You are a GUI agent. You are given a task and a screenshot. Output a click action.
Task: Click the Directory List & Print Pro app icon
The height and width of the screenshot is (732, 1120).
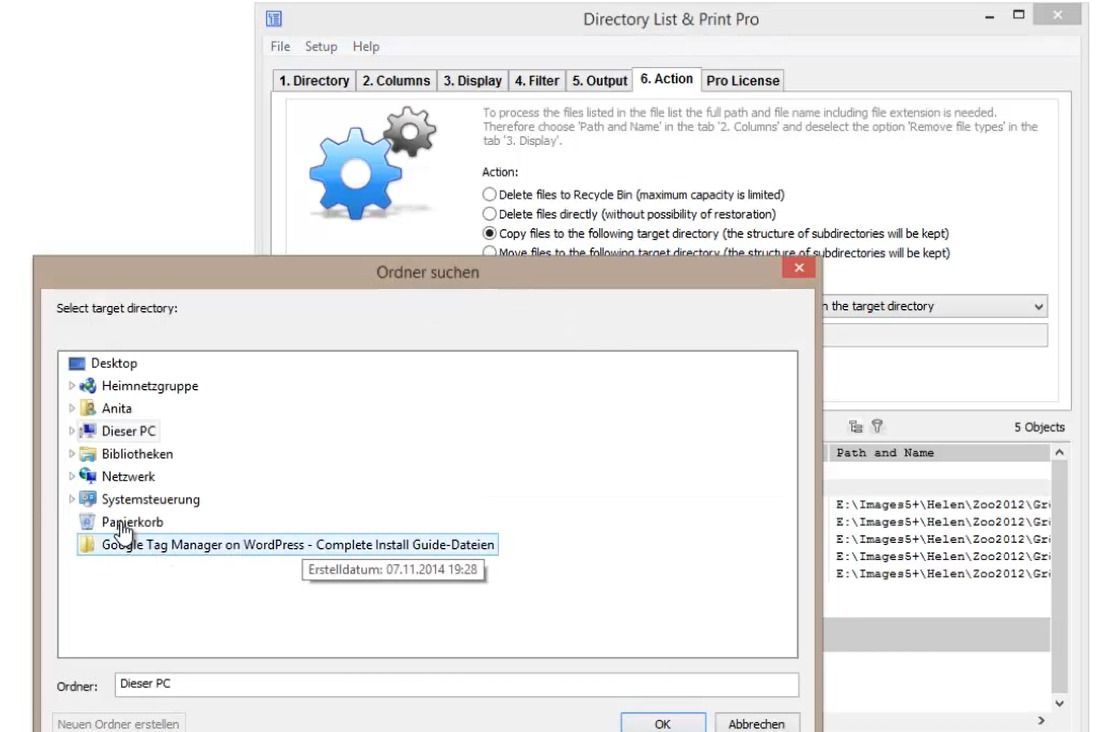pyautogui.click(x=274, y=19)
